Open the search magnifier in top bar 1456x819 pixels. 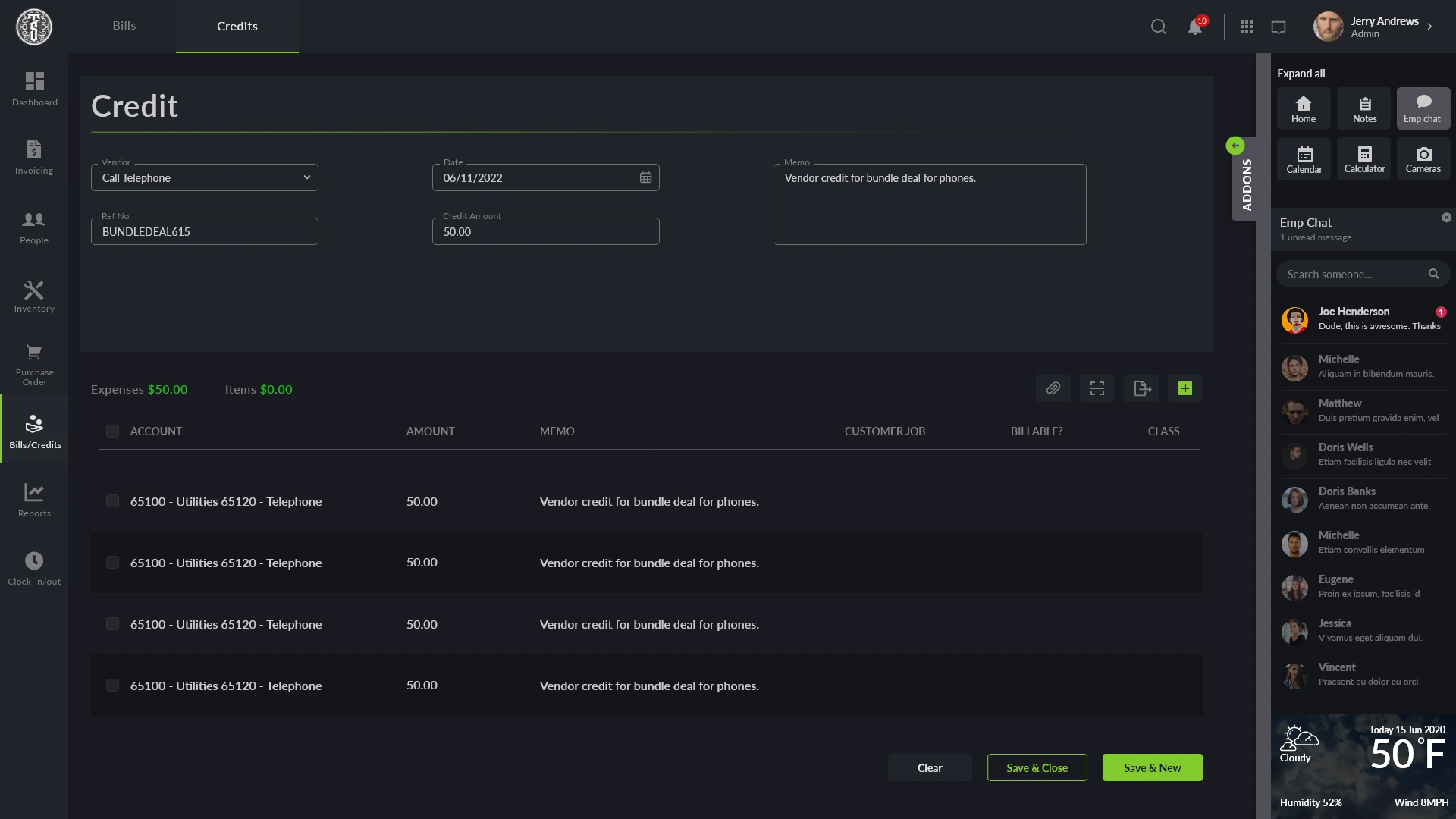point(1158,27)
